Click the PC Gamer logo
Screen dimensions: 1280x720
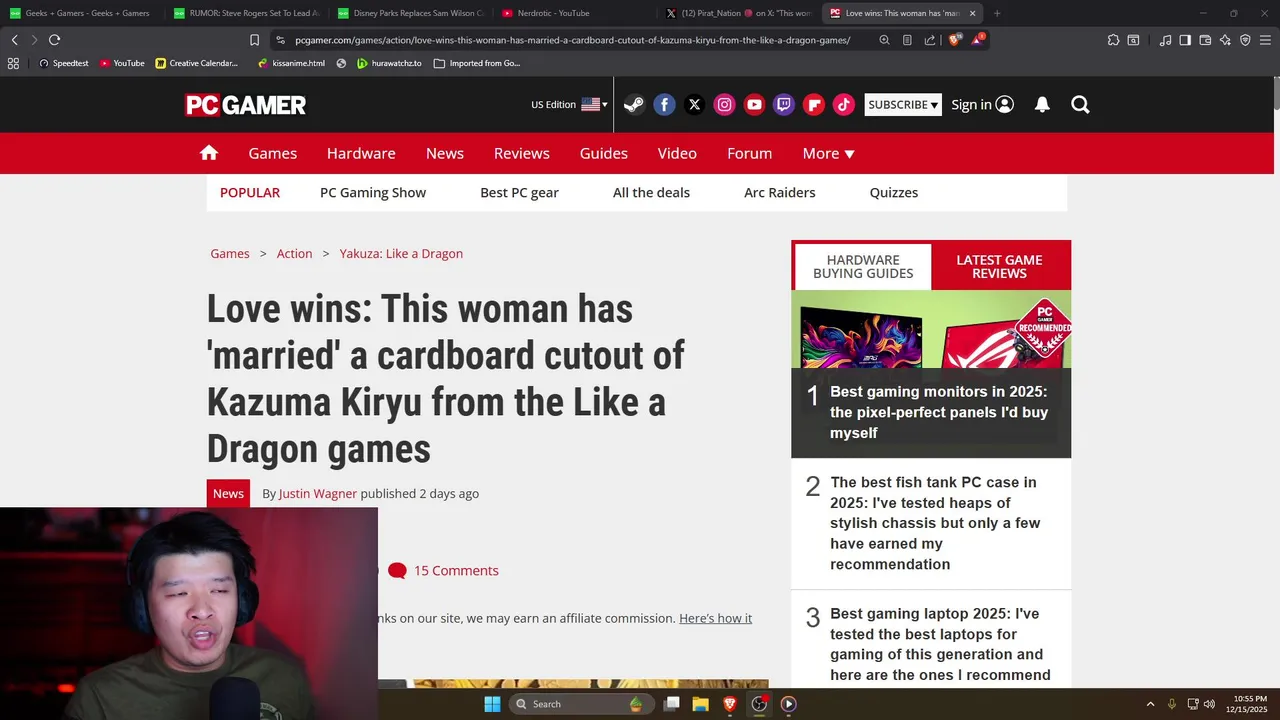245,105
